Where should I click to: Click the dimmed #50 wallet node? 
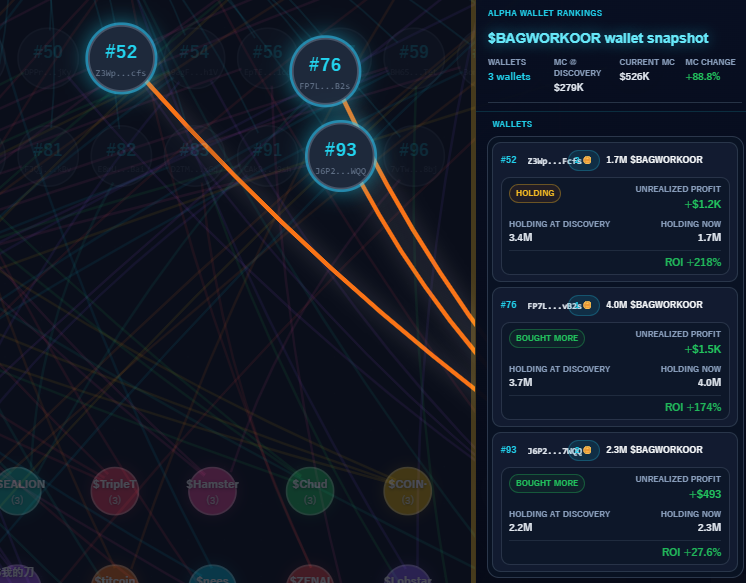pos(48,58)
